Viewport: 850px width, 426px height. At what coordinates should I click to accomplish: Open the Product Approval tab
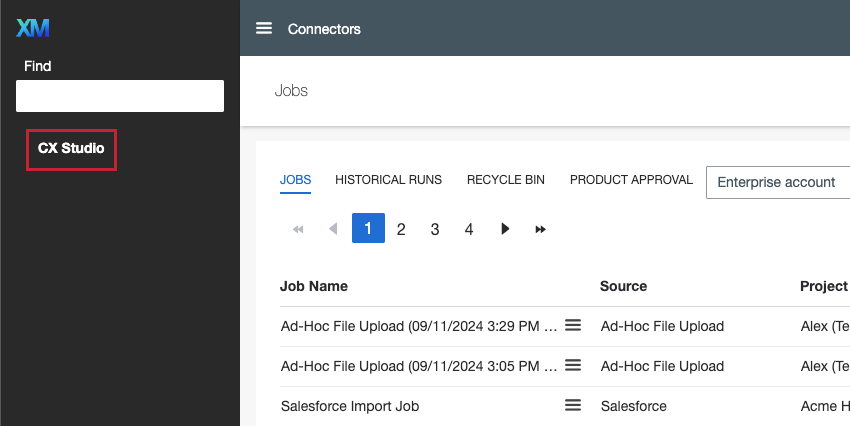pos(631,180)
